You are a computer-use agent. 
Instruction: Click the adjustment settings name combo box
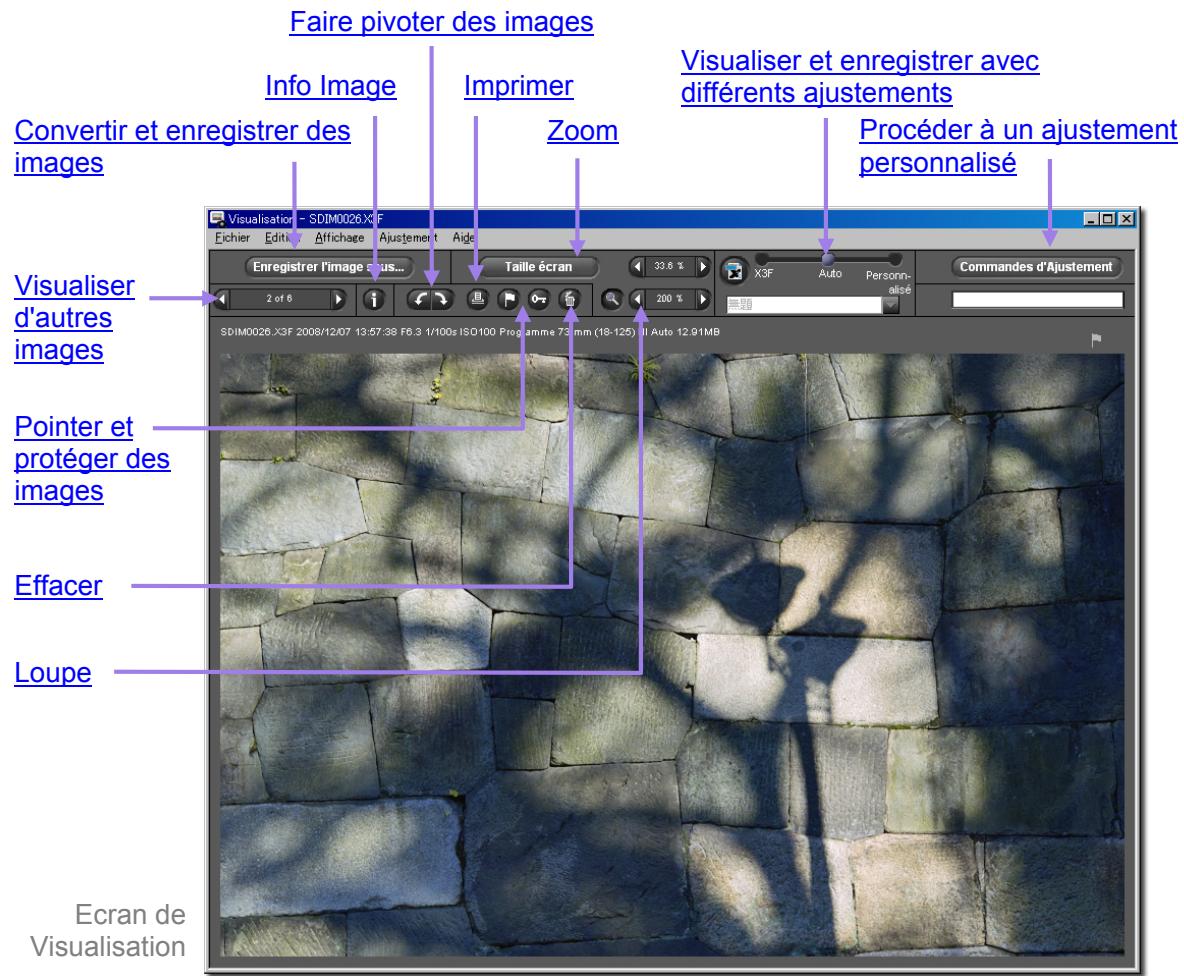click(x=804, y=305)
